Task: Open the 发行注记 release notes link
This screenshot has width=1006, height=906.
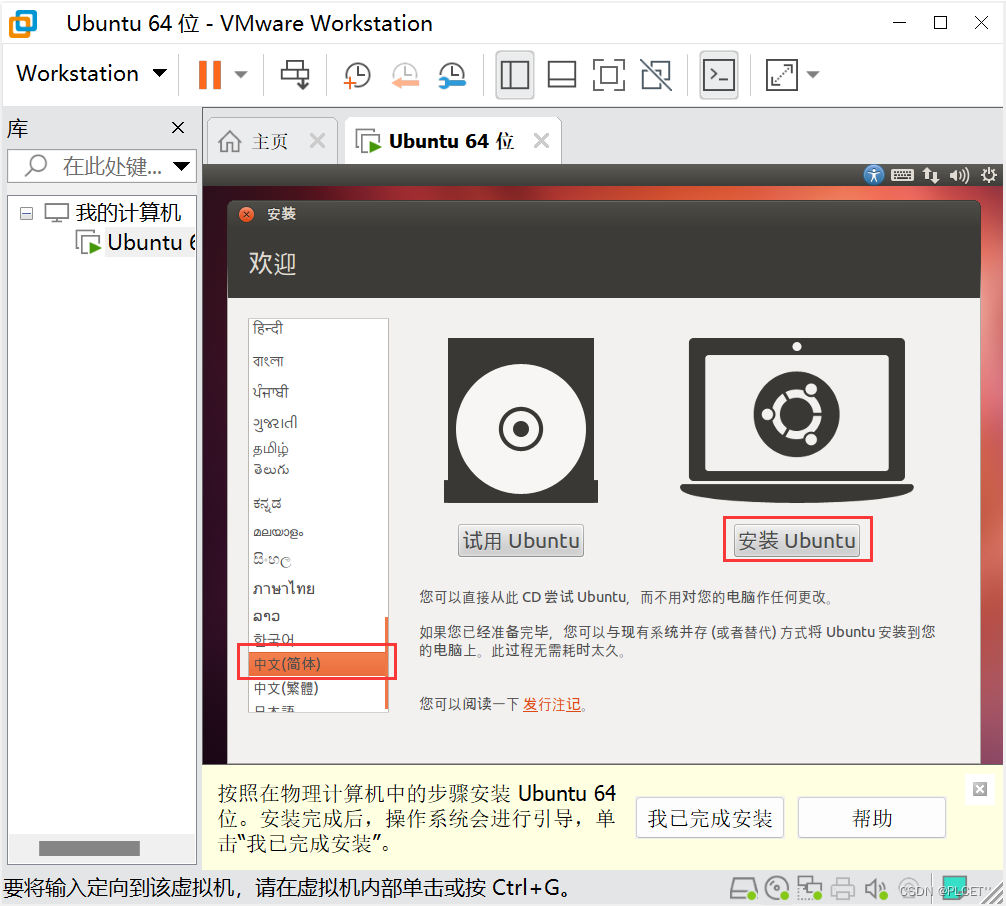Action: point(552,704)
